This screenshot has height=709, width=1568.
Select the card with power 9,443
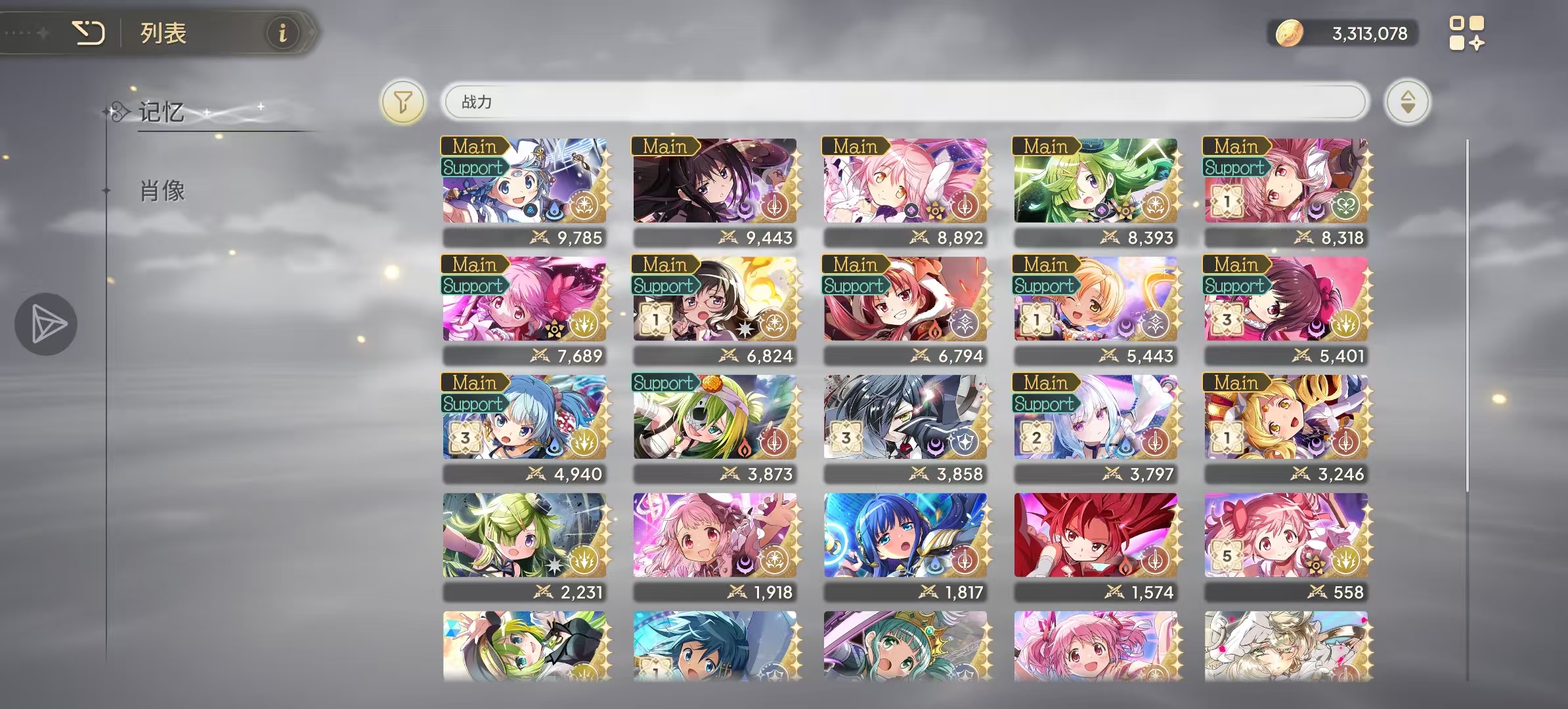714,192
